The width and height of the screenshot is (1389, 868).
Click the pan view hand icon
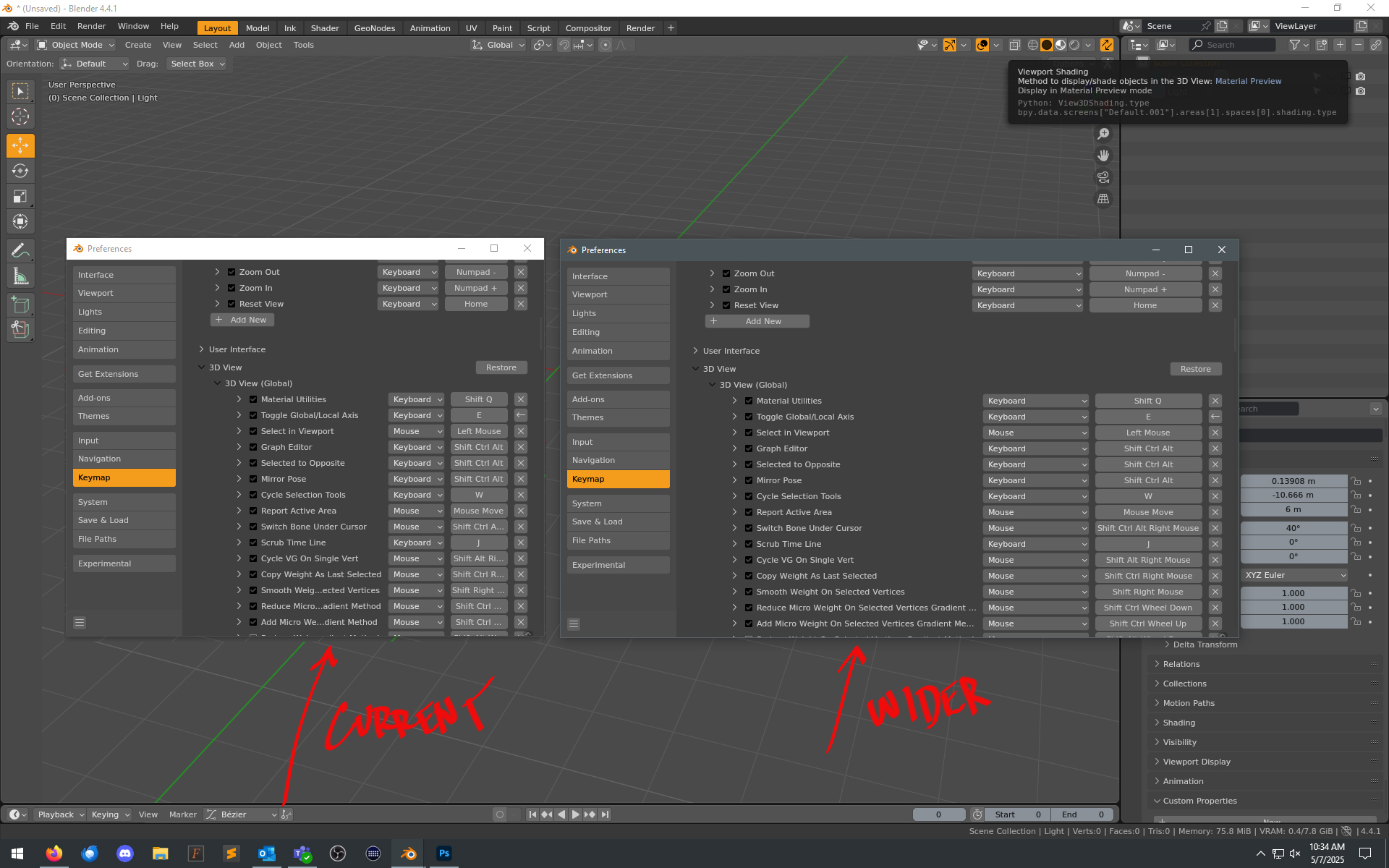click(x=1103, y=156)
